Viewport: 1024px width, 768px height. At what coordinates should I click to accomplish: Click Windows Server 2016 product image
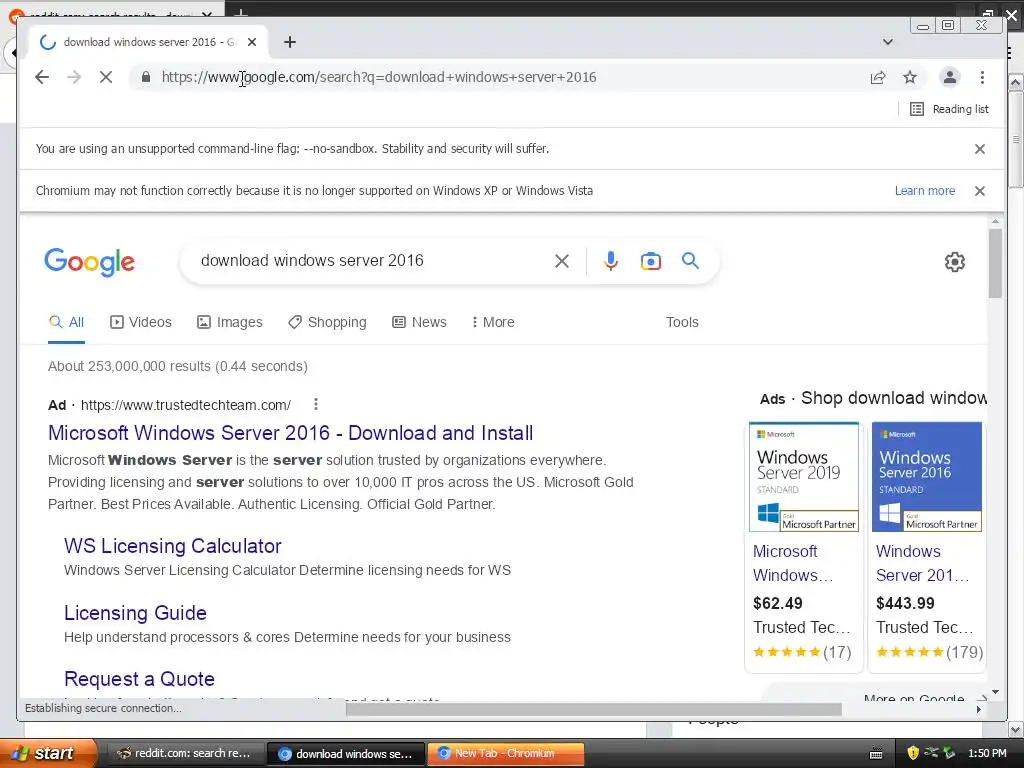[x=927, y=477]
